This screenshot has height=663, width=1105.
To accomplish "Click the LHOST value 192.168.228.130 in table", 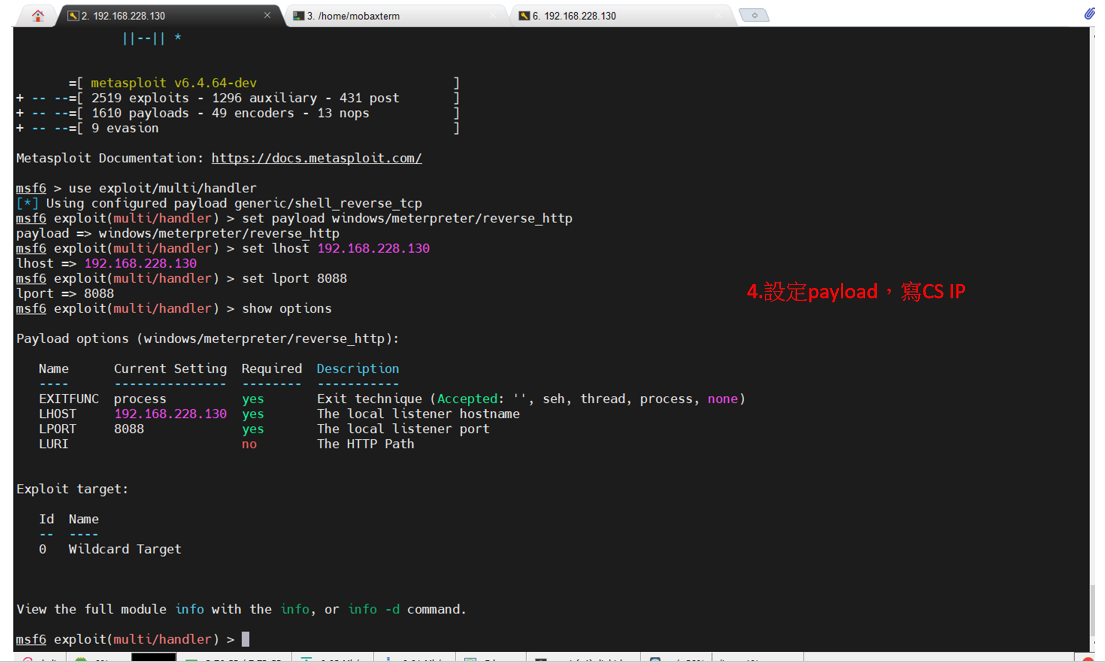I will coord(171,414).
